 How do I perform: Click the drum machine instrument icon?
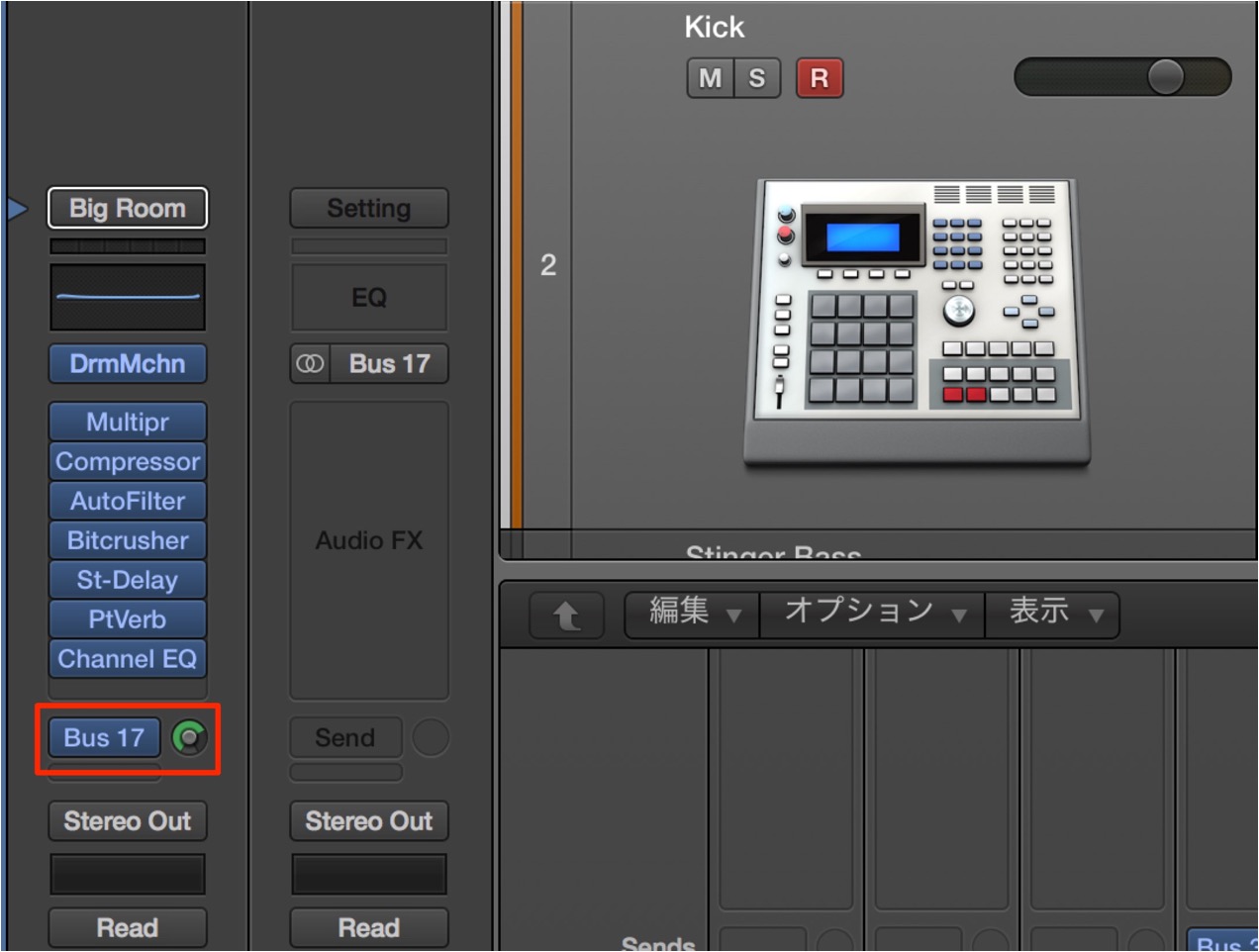pos(917,322)
